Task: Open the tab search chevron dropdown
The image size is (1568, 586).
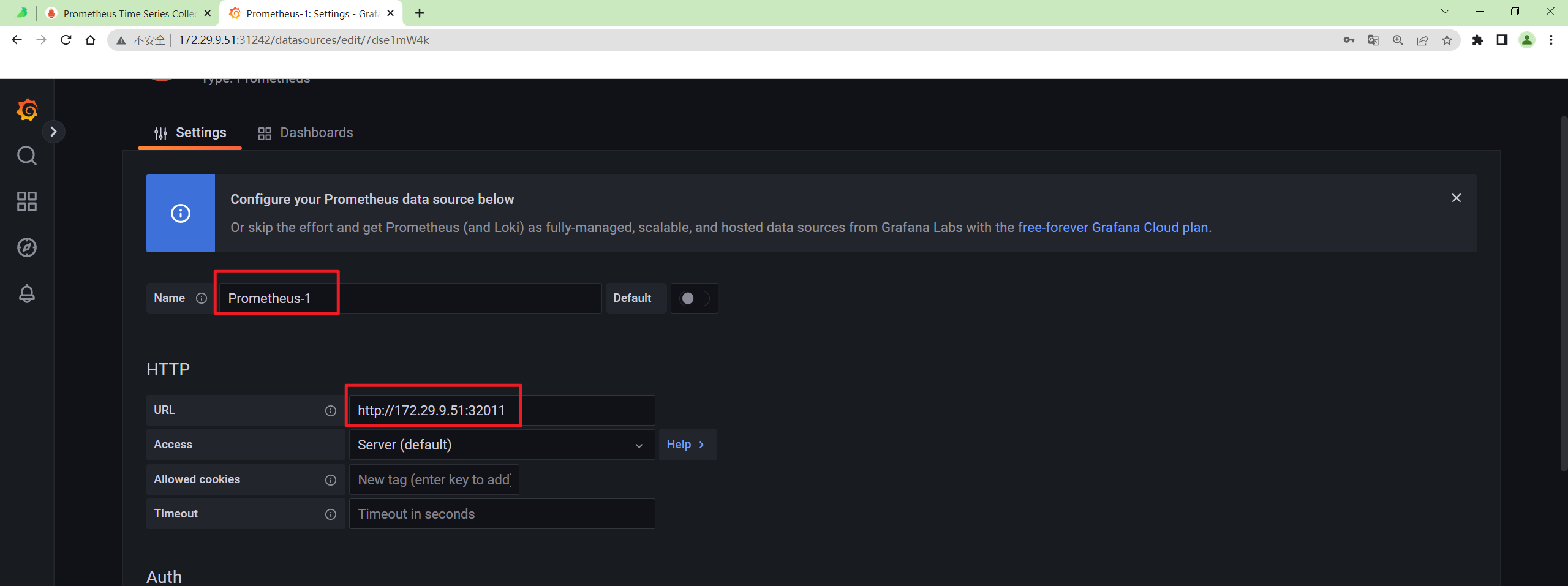Action: [1445, 12]
